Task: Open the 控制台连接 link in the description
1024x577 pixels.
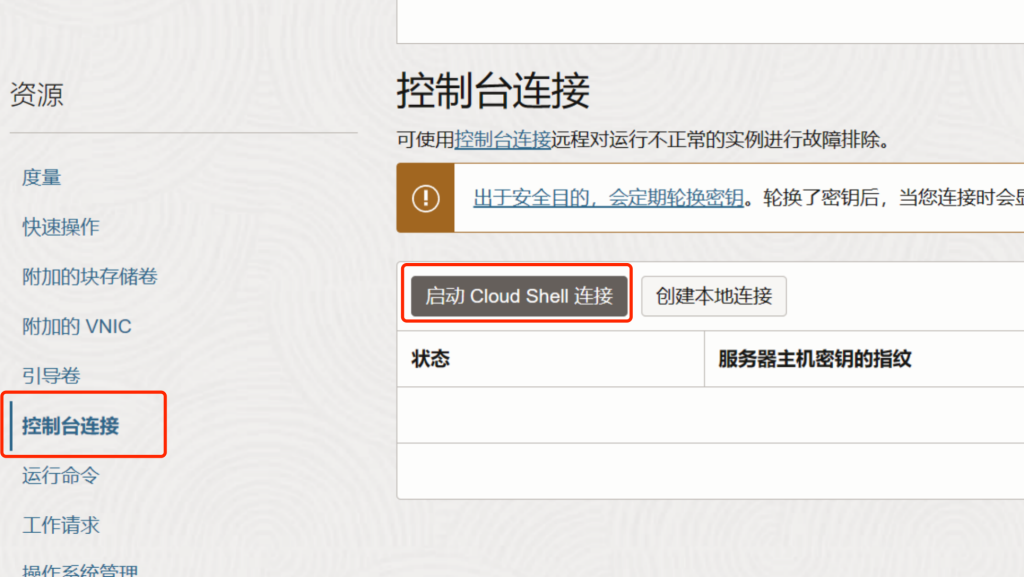Action: 503,140
